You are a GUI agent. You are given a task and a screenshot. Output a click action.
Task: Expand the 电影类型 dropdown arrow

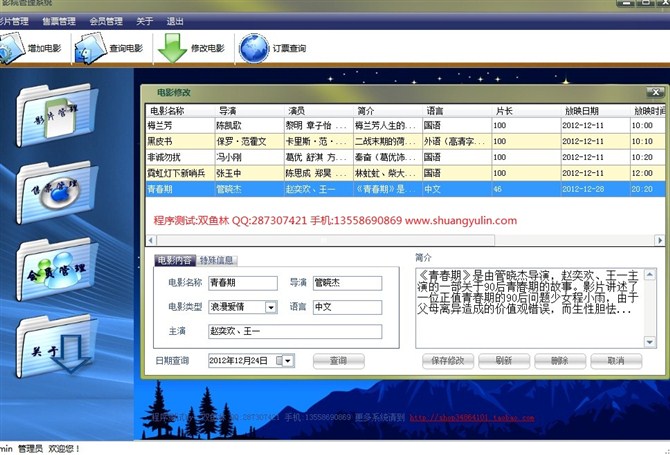[x=271, y=307]
